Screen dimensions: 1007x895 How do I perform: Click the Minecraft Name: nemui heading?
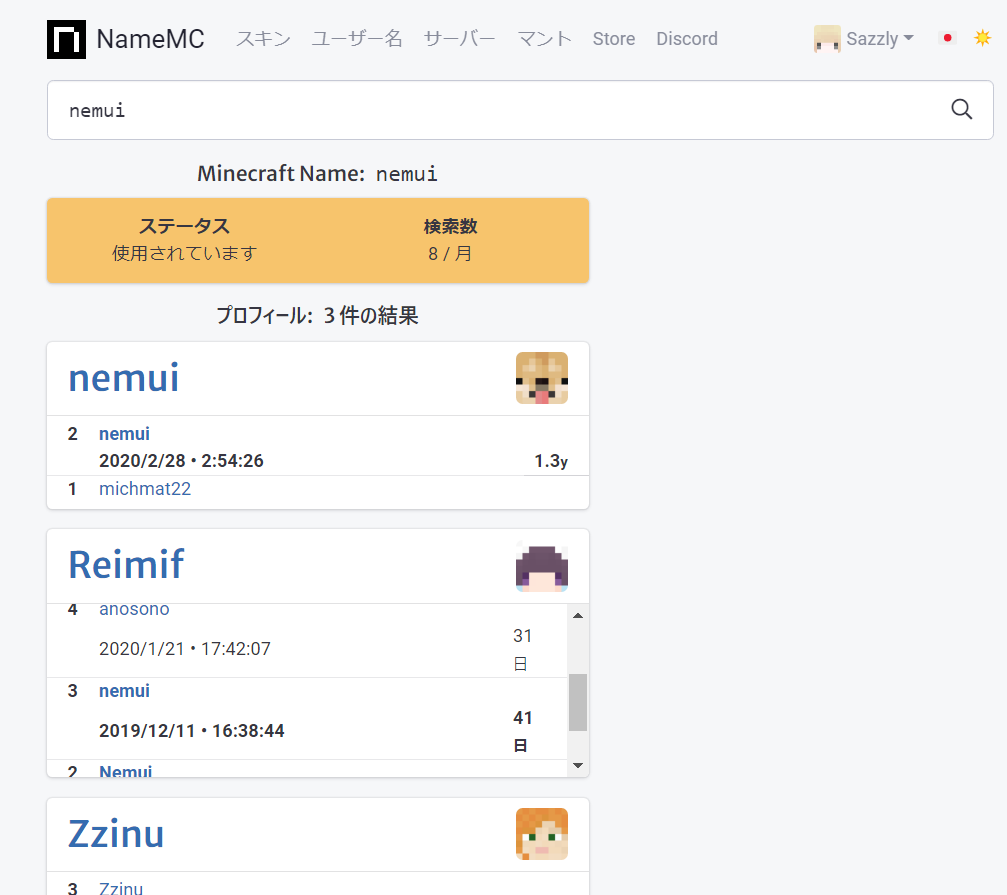pyautogui.click(x=317, y=173)
